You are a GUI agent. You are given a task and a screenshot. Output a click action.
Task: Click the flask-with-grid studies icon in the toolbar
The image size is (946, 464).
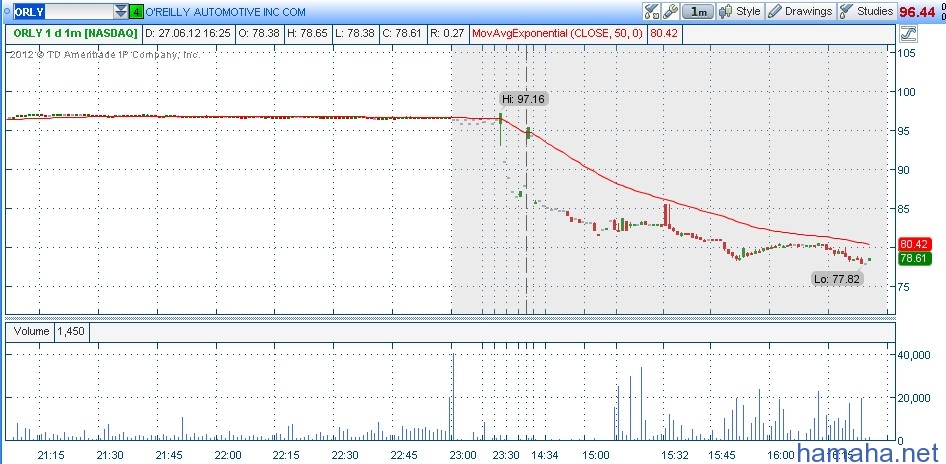(x=652, y=11)
